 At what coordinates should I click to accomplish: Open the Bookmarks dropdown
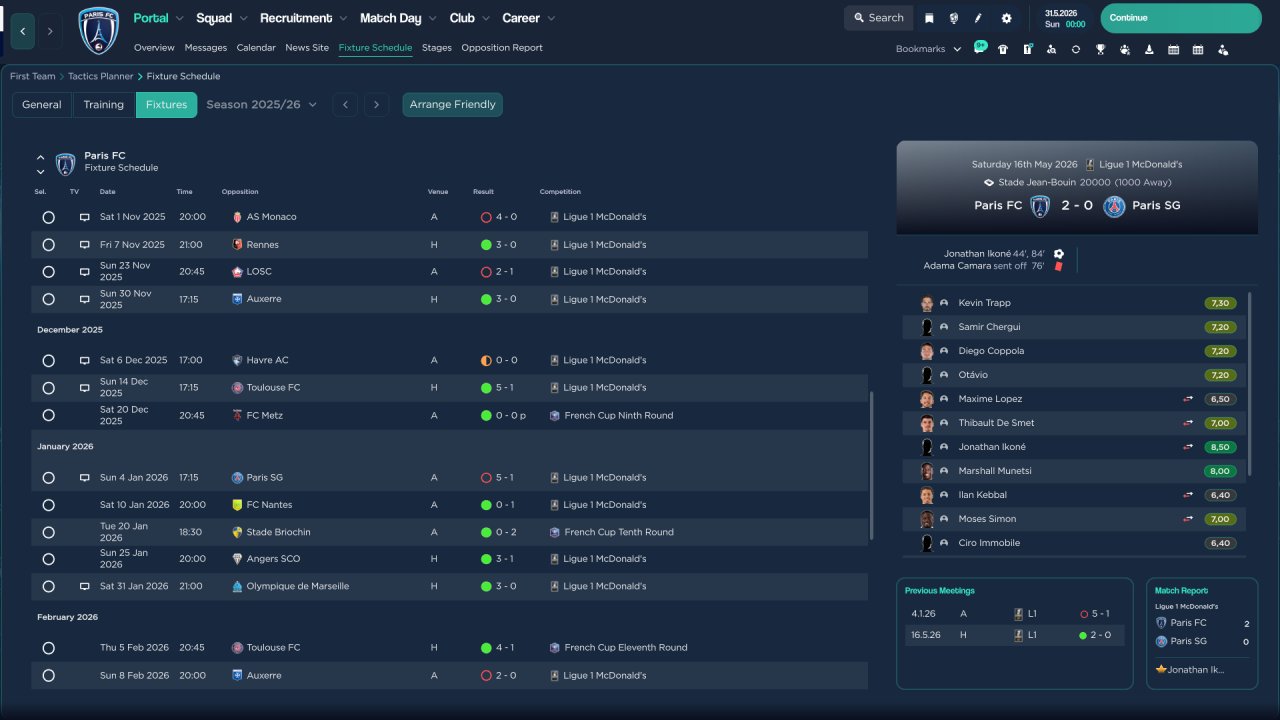point(928,49)
